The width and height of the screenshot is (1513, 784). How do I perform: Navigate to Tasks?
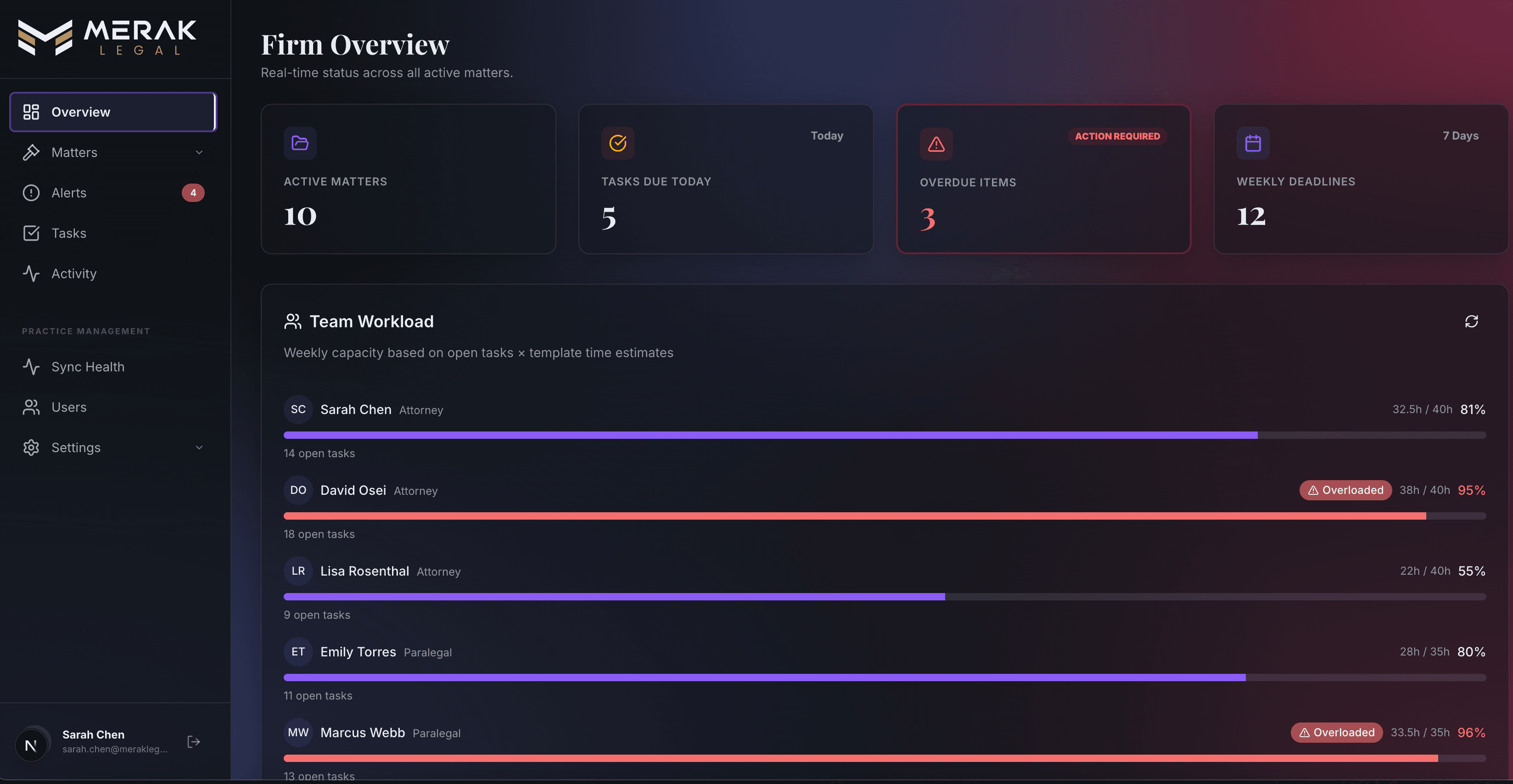coord(113,233)
